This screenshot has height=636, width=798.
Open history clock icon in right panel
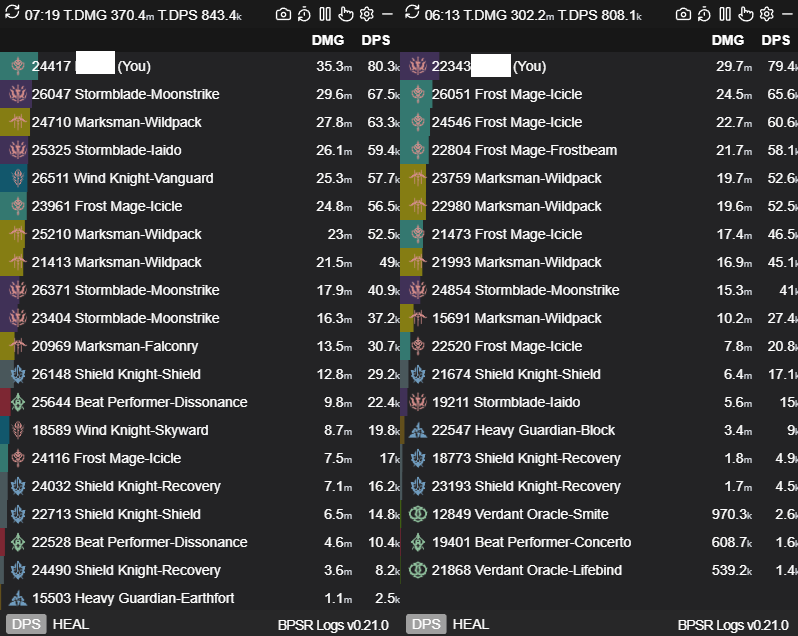(704, 14)
